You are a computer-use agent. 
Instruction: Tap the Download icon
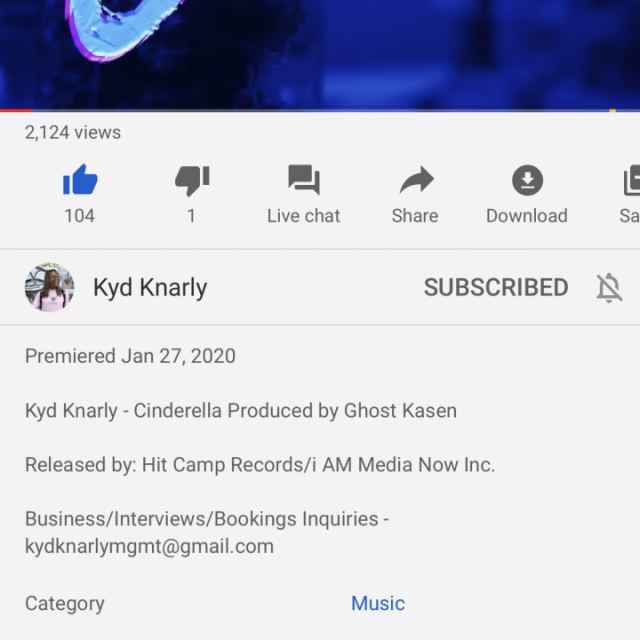(527, 180)
